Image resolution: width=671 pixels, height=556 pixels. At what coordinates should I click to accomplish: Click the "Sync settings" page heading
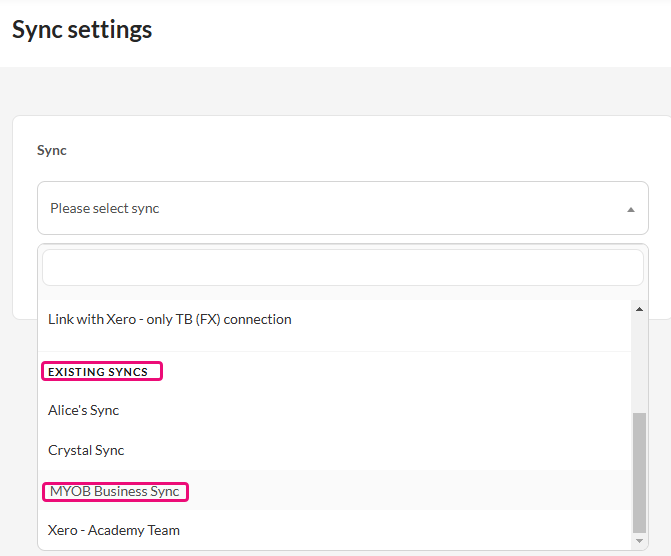82,30
